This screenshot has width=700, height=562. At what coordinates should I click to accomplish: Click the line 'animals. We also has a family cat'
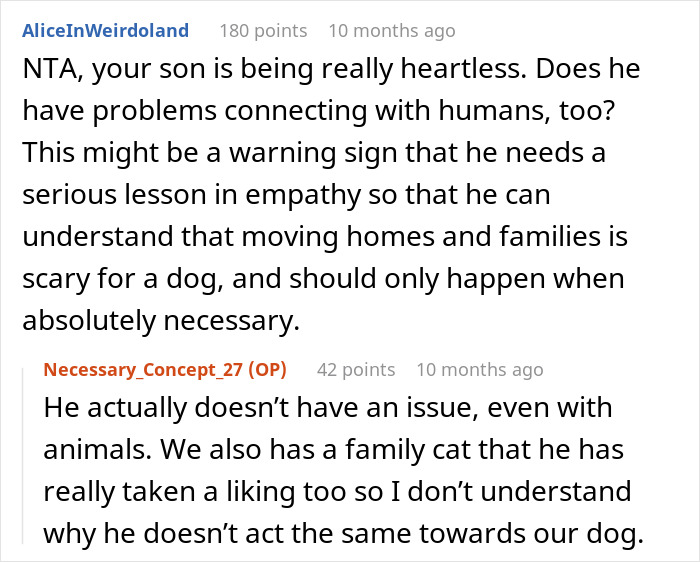333,449
